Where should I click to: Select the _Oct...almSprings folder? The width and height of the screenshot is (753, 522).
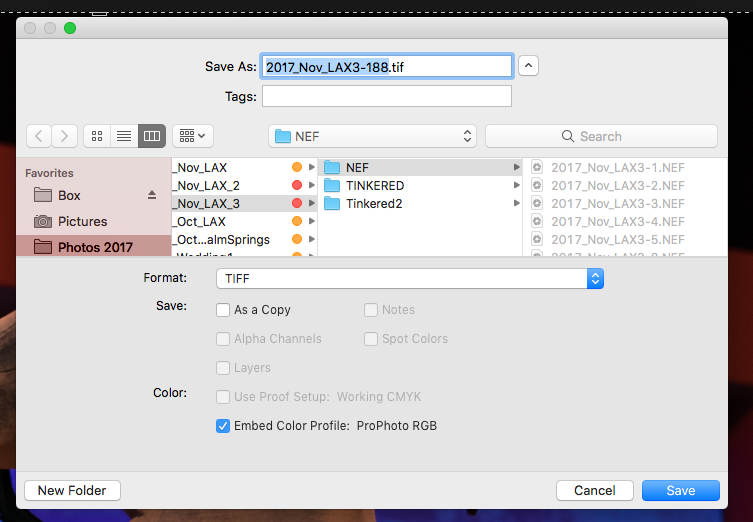pos(244,239)
